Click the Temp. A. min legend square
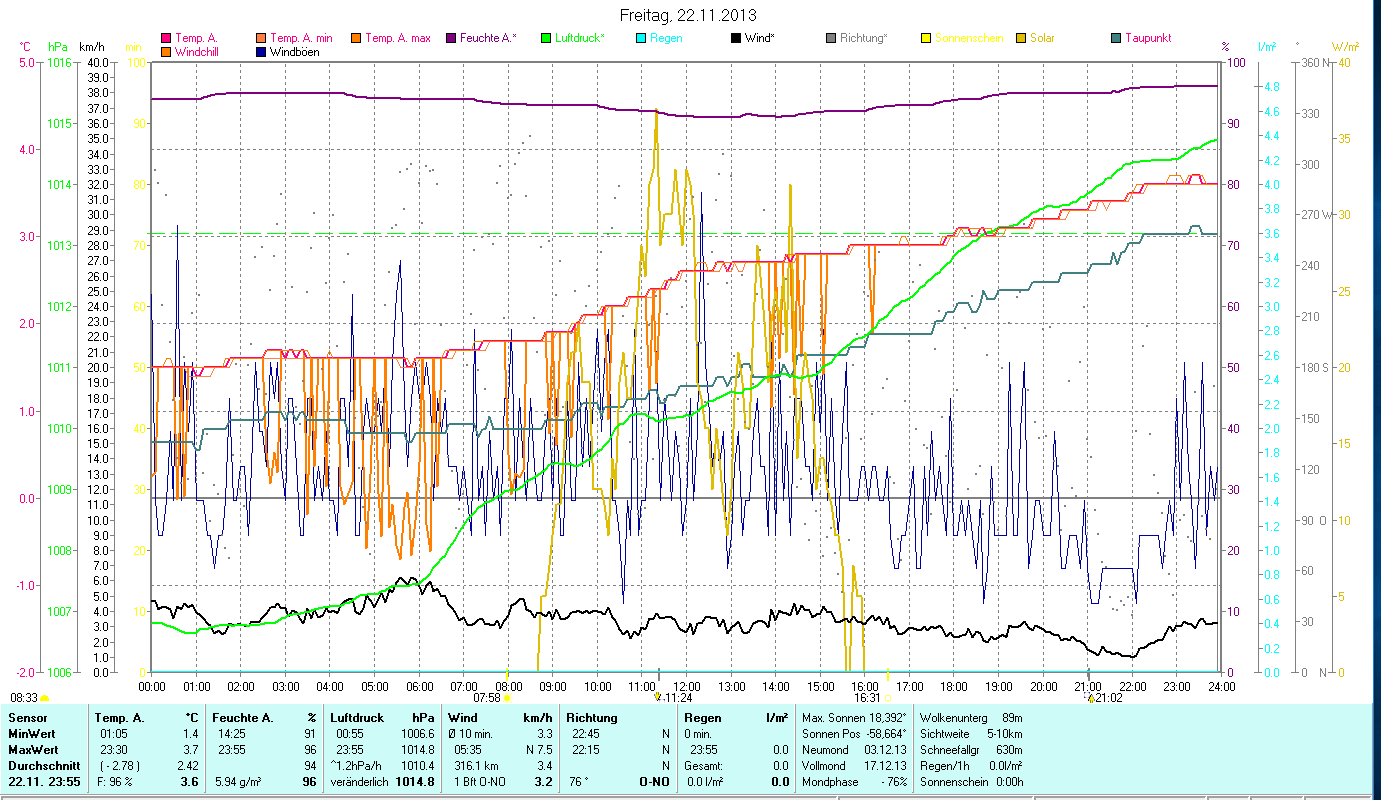This screenshot has width=1381, height=800. [x=262, y=38]
